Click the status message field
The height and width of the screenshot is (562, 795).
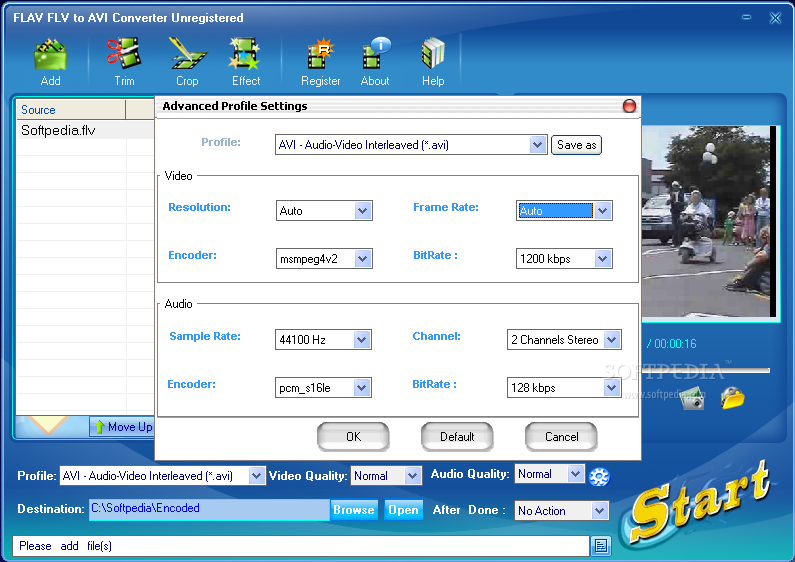[301, 546]
